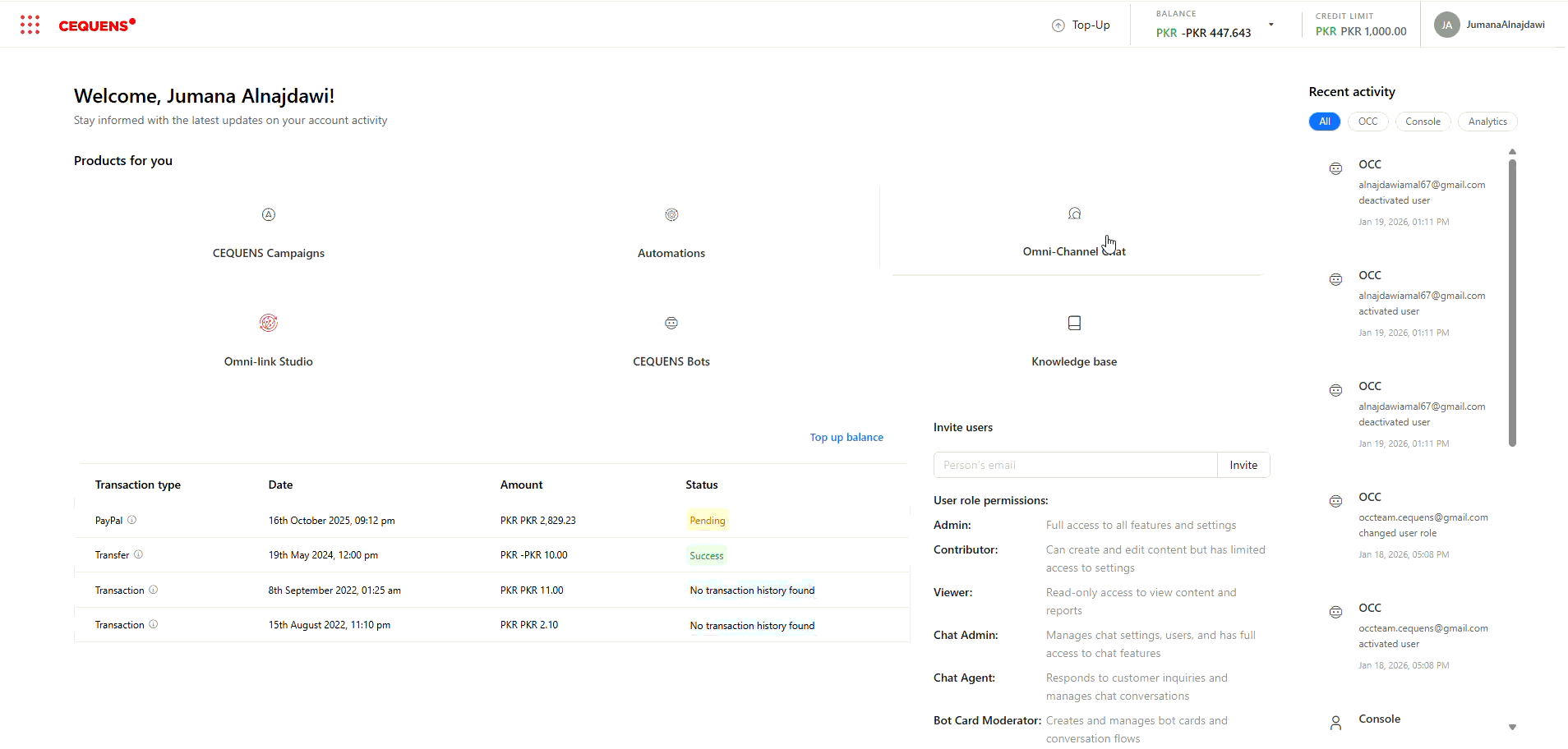Click the CEQUENS logo
The image size is (1568, 749).
(97, 25)
